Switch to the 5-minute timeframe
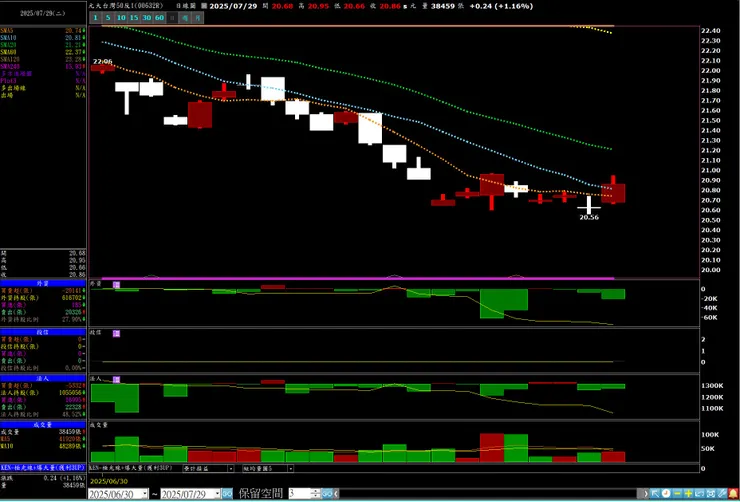The image size is (740, 502). (108, 18)
